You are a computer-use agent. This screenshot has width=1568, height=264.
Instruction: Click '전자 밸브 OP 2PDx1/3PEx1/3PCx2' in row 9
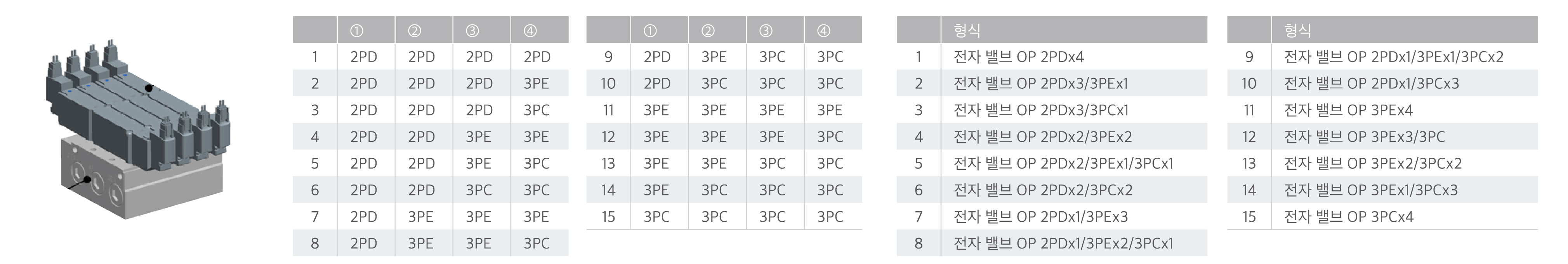[x=1393, y=57]
